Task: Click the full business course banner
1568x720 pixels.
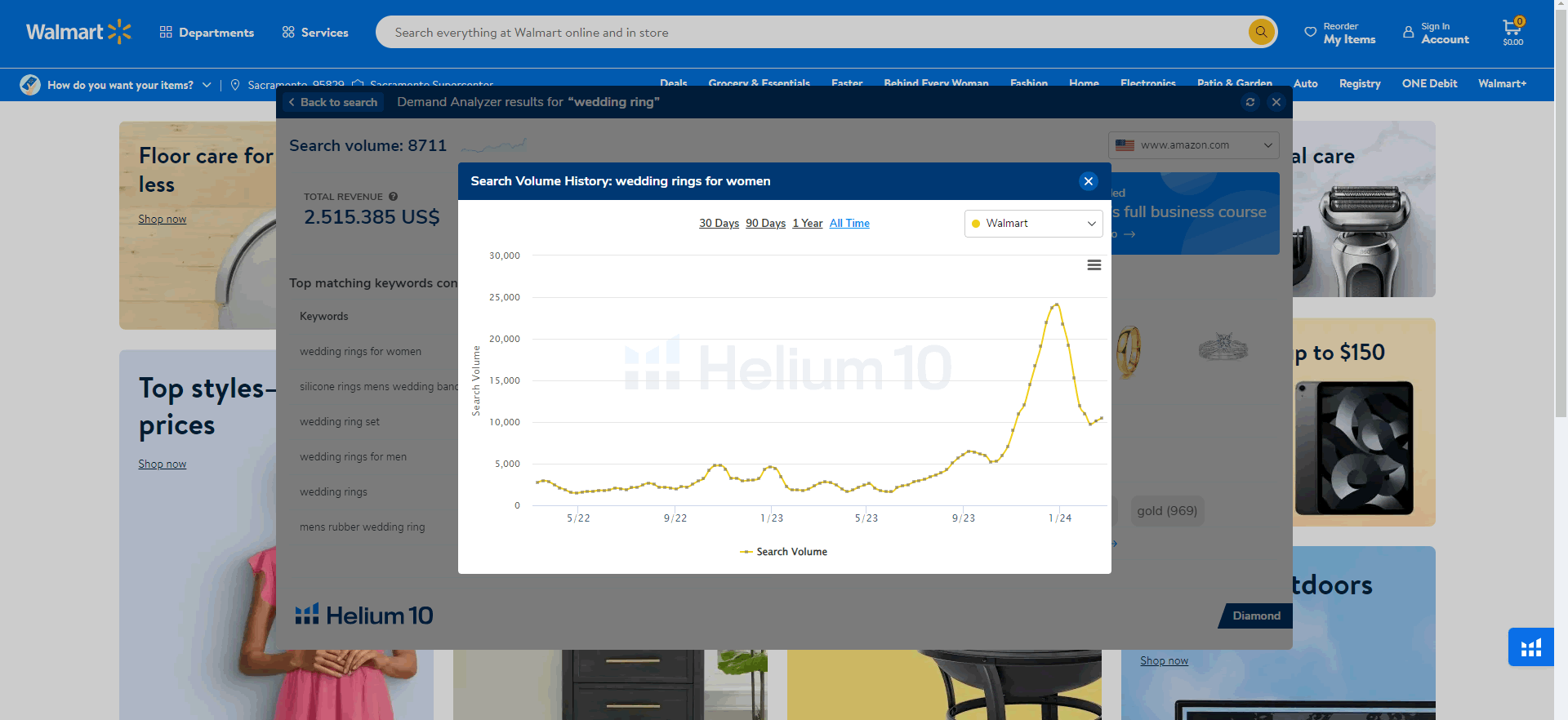Action: coord(1195,214)
